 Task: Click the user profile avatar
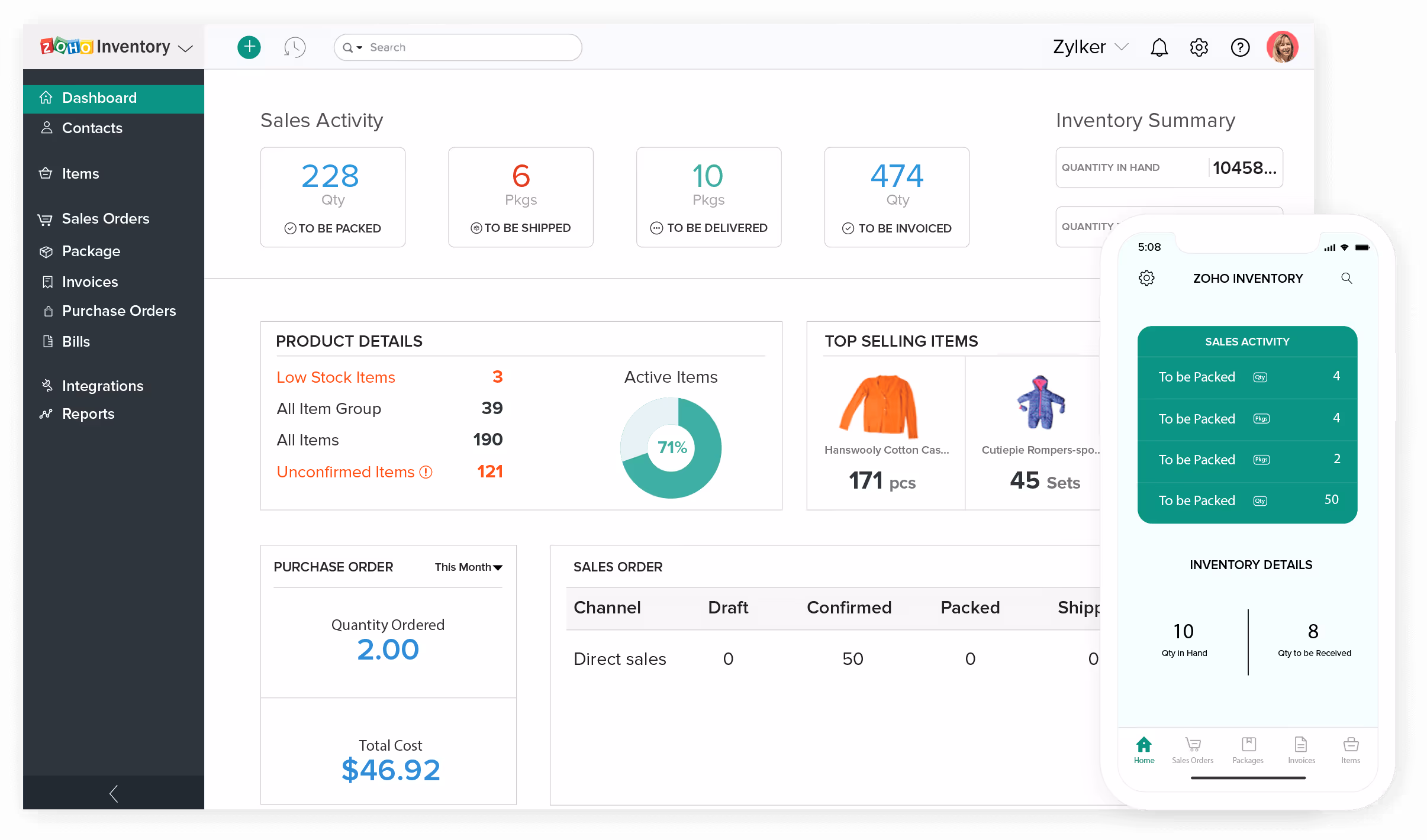click(x=1283, y=47)
